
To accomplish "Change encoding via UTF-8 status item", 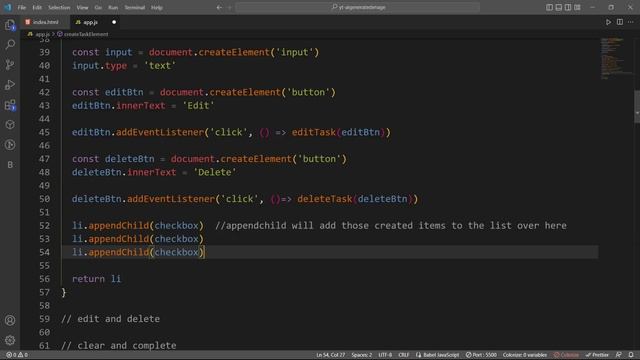I will coord(385,355).
